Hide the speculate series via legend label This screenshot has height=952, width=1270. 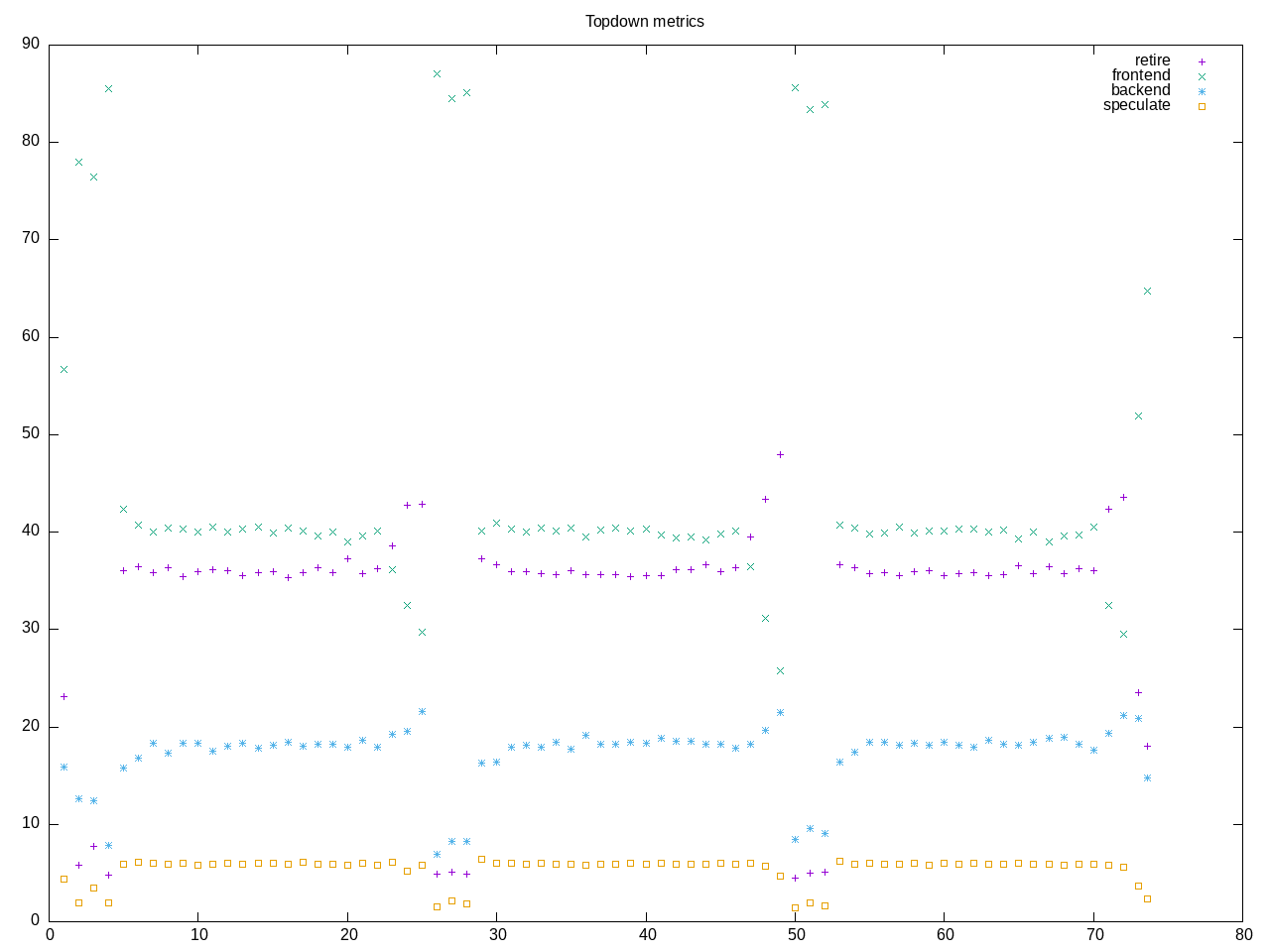pyautogui.click(x=1136, y=105)
